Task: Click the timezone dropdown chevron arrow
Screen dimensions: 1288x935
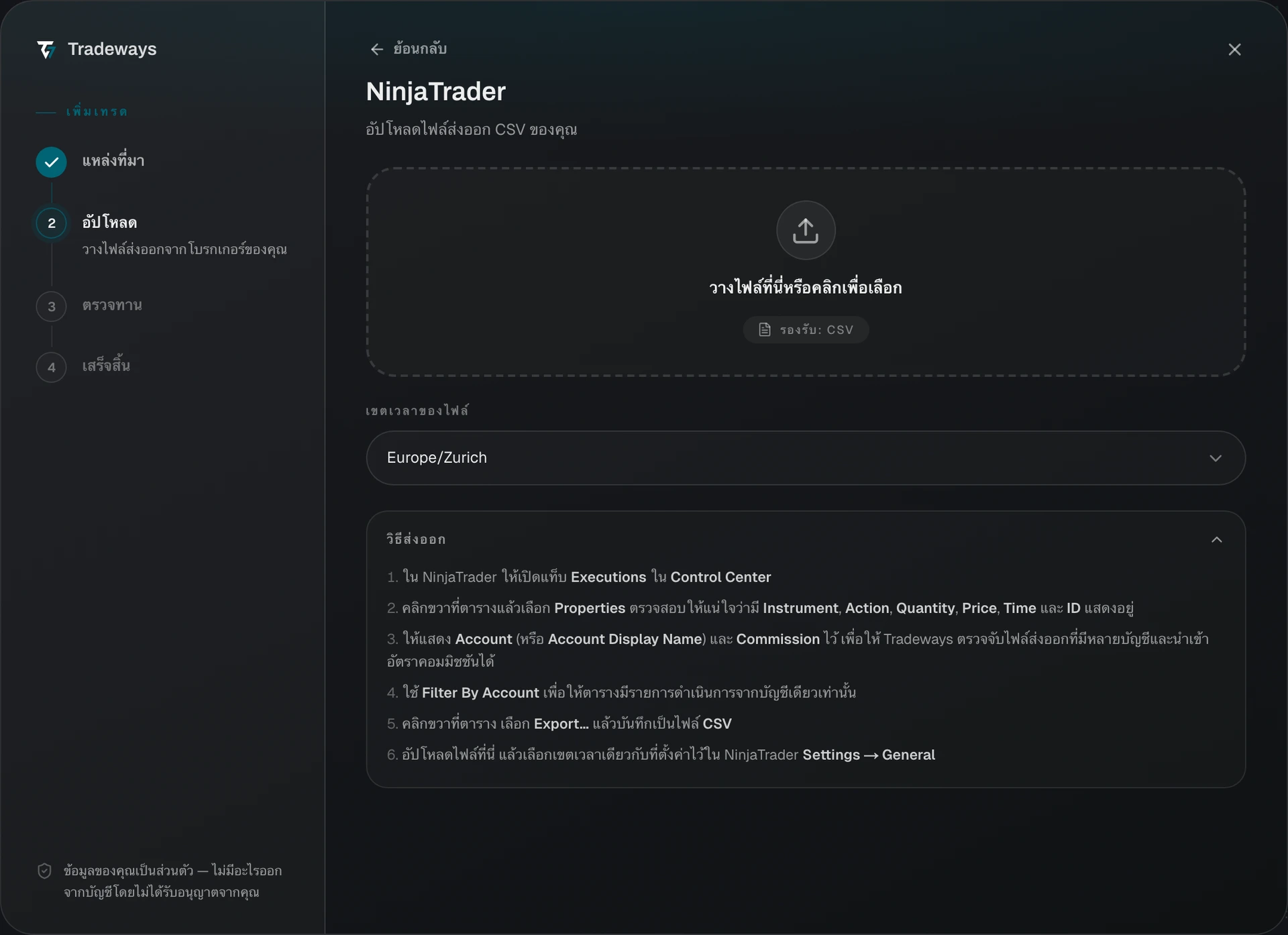Action: (1216, 458)
